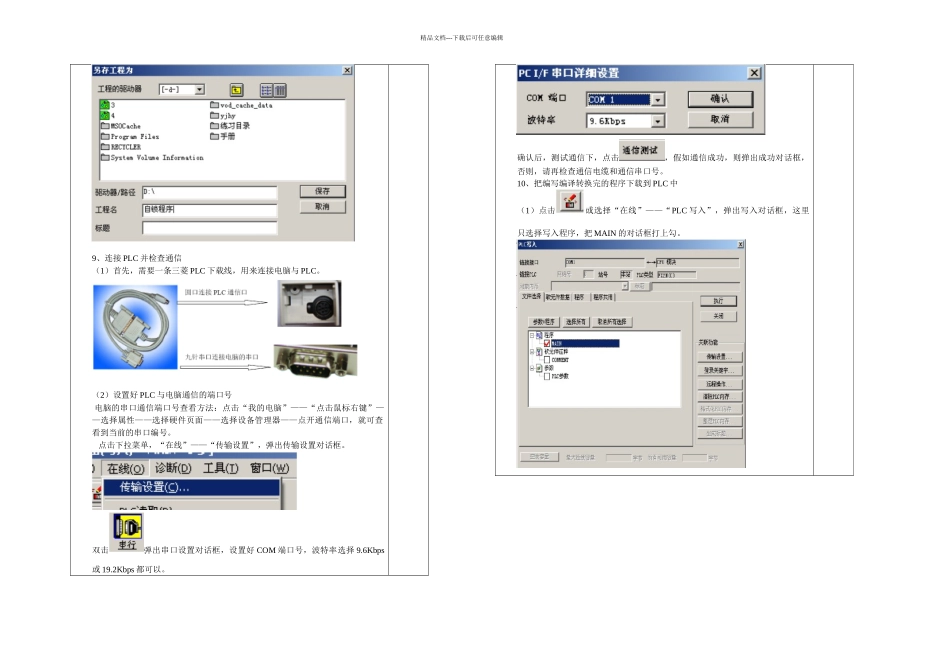Screen dimensions: 950x672
Task: Click 确认 in serial settings dialog
Action: [720, 99]
